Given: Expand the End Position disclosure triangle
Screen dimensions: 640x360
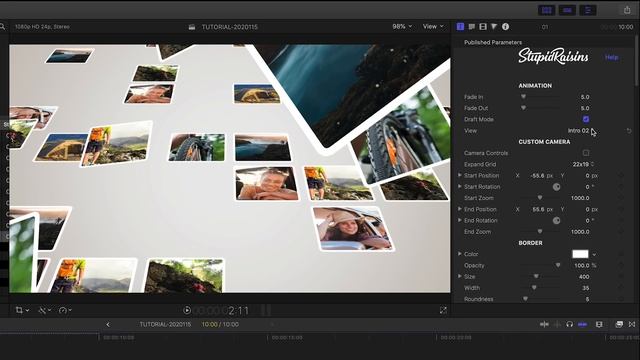Looking at the screenshot, I should 460,209.
